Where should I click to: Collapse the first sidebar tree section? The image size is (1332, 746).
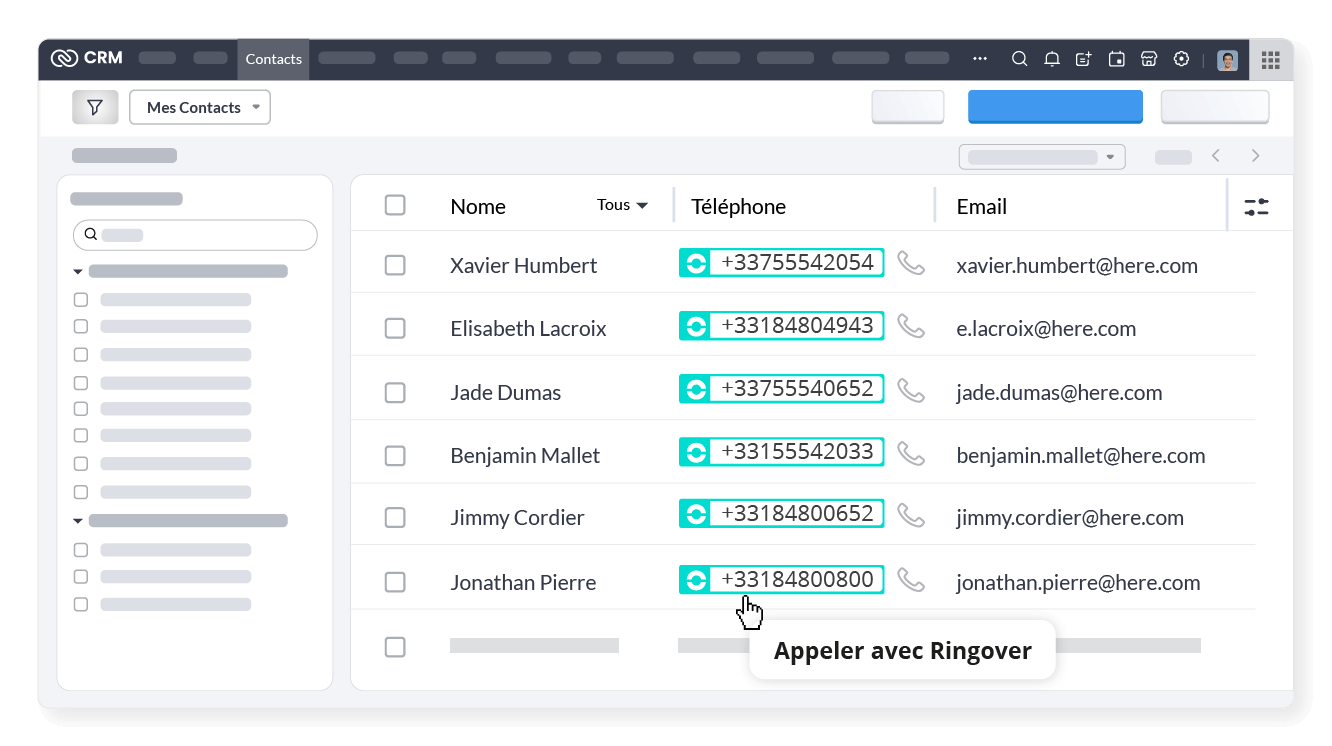pyautogui.click(x=78, y=270)
